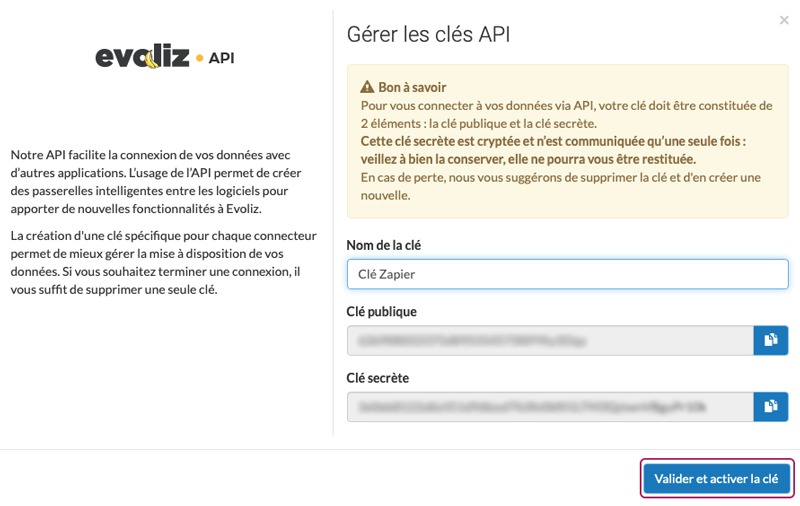Close the API key dialog
The height and width of the screenshot is (506, 800).
coord(783,19)
